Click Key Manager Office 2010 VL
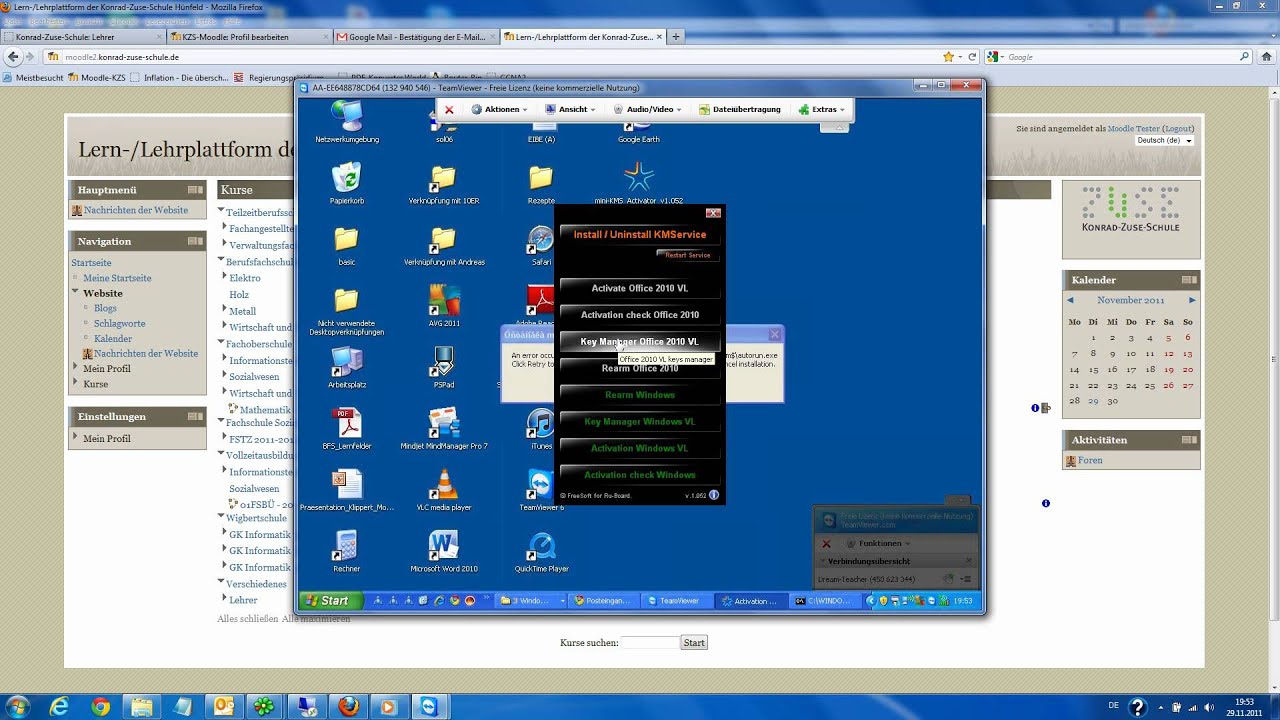The image size is (1280, 720). (x=640, y=342)
